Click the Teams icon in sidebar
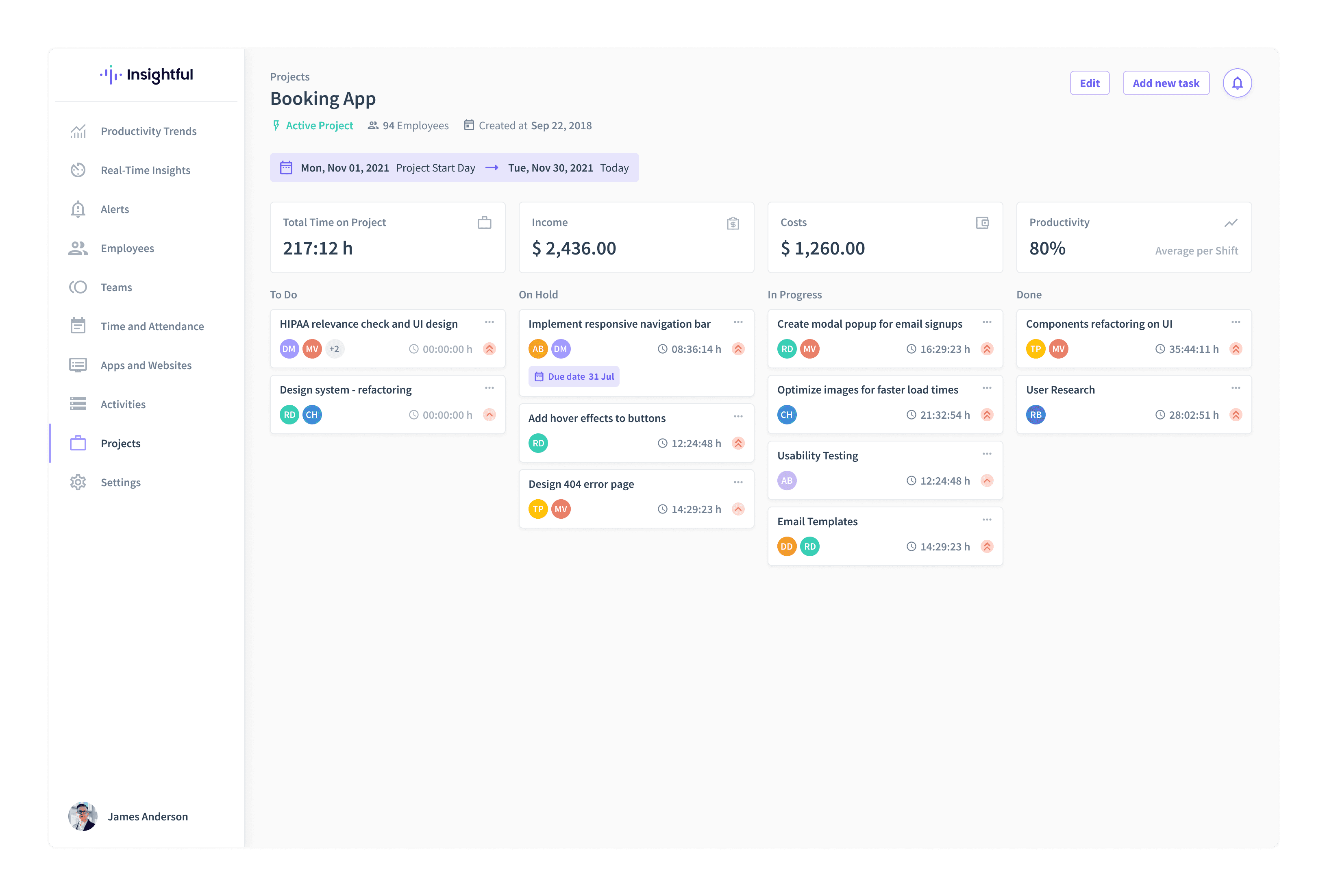This screenshot has width=1327, height=896. click(x=78, y=287)
